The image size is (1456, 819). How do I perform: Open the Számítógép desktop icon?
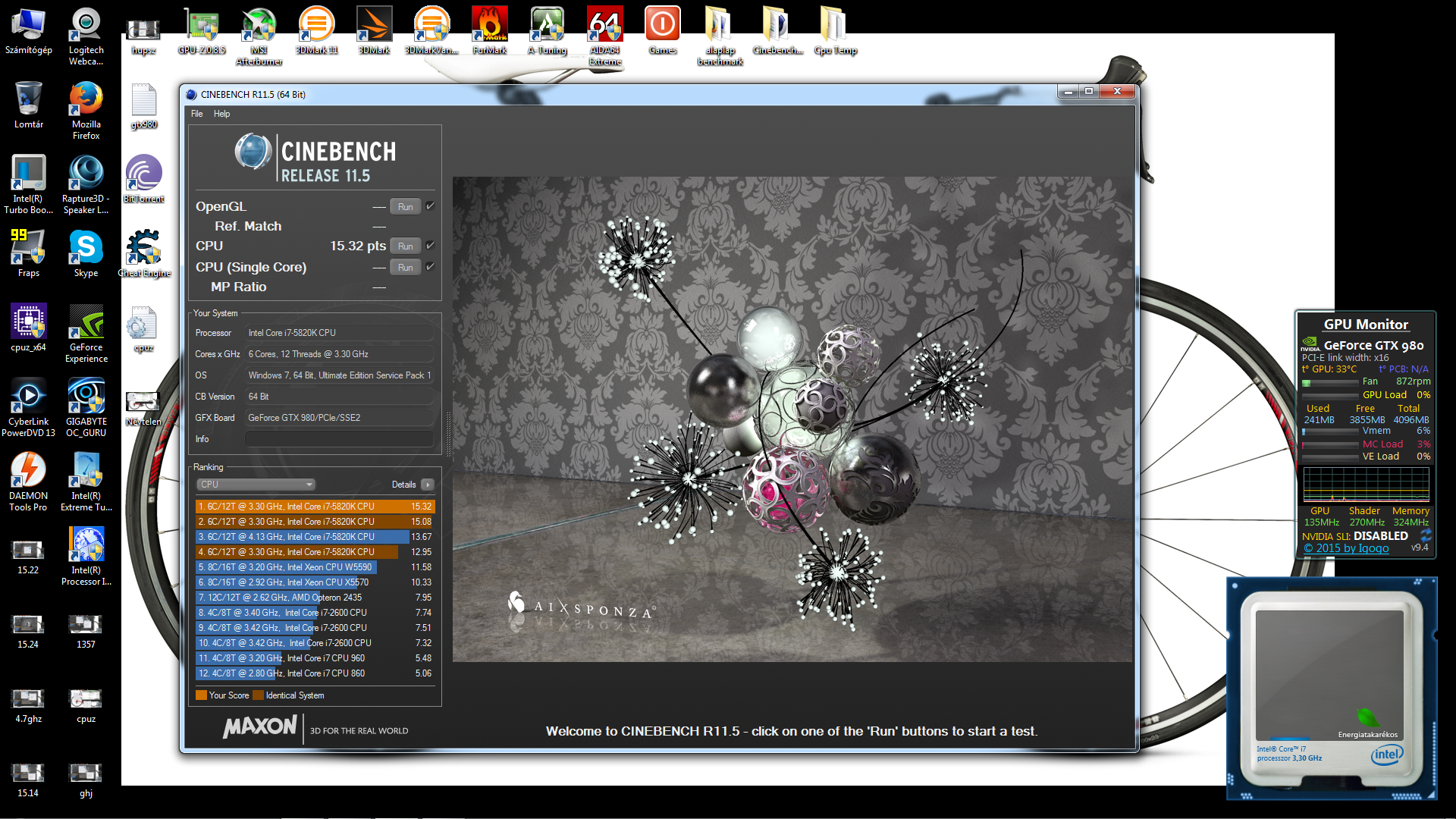tap(29, 31)
